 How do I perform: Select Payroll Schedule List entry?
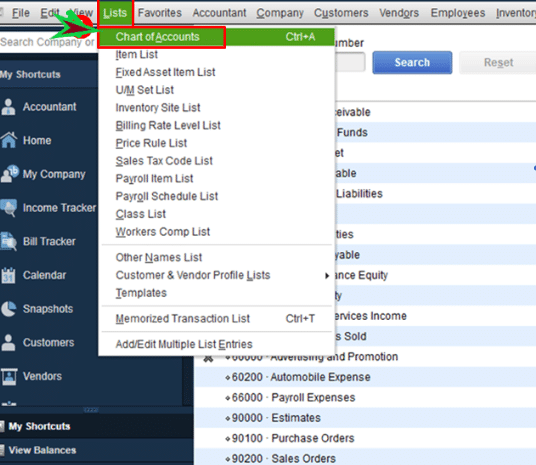(216, 196)
